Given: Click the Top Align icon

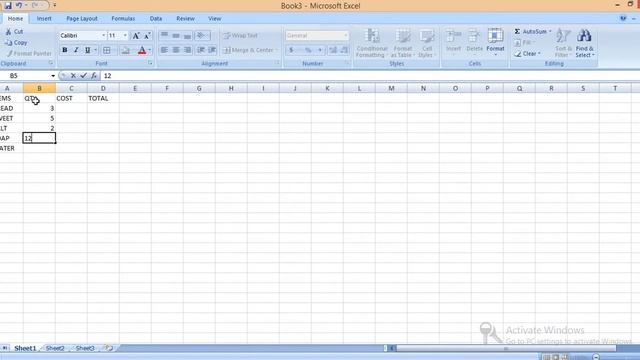Looking at the screenshot, I should 164,36.
